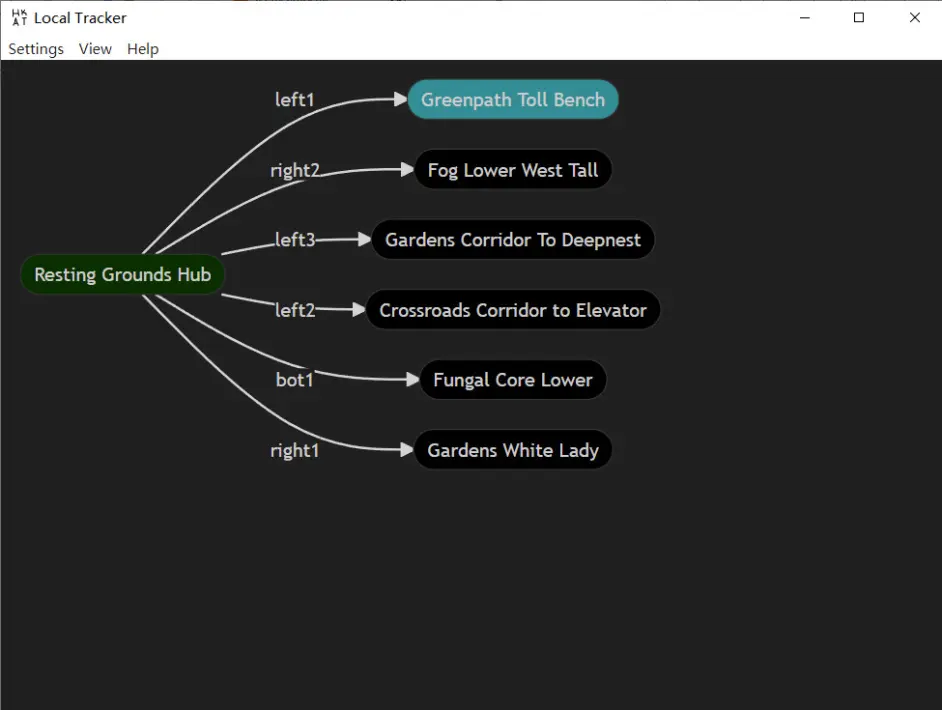This screenshot has width=942, height=710.
Task: Select the Greenpath Toll Bench node
Action: 513,100
